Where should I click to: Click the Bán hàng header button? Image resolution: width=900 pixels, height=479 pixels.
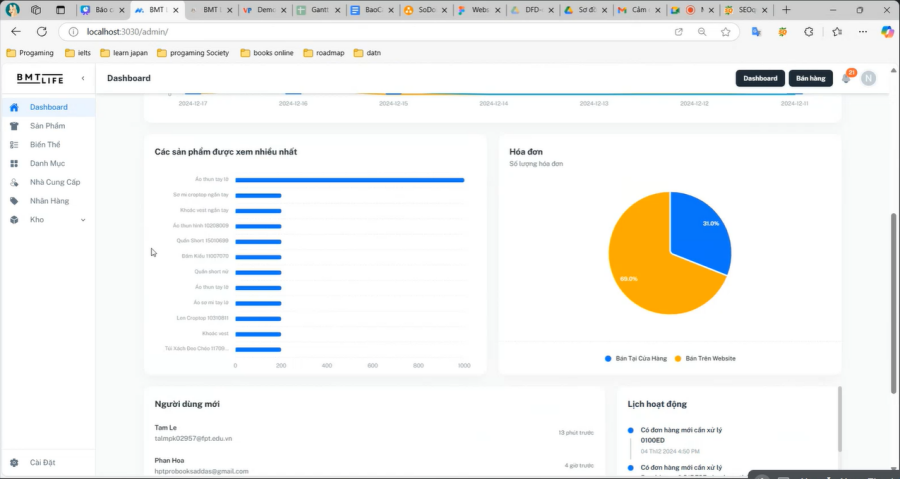(810, 79)
